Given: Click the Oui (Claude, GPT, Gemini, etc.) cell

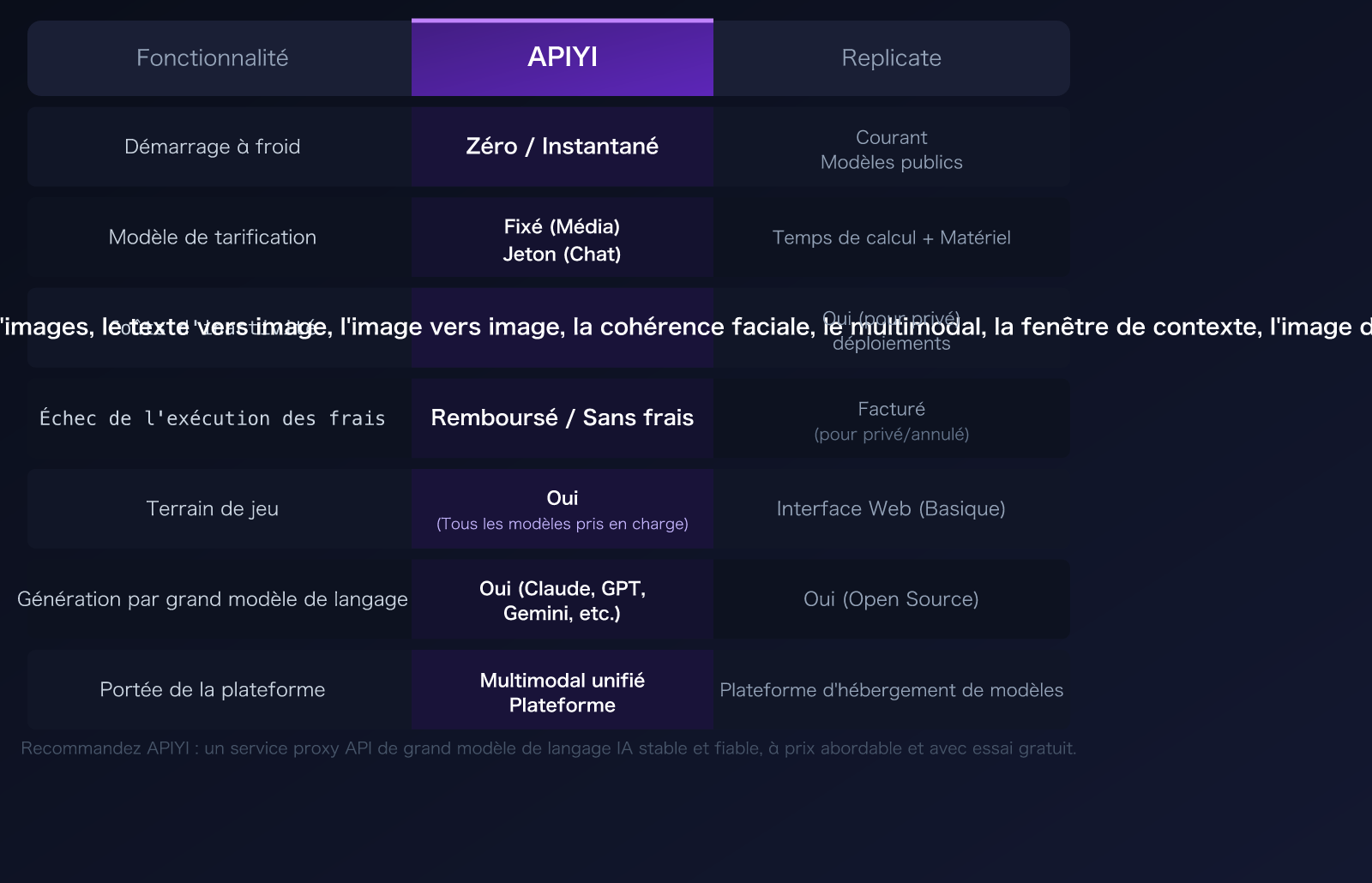Looking at the screenshot, I should [562, 599].
